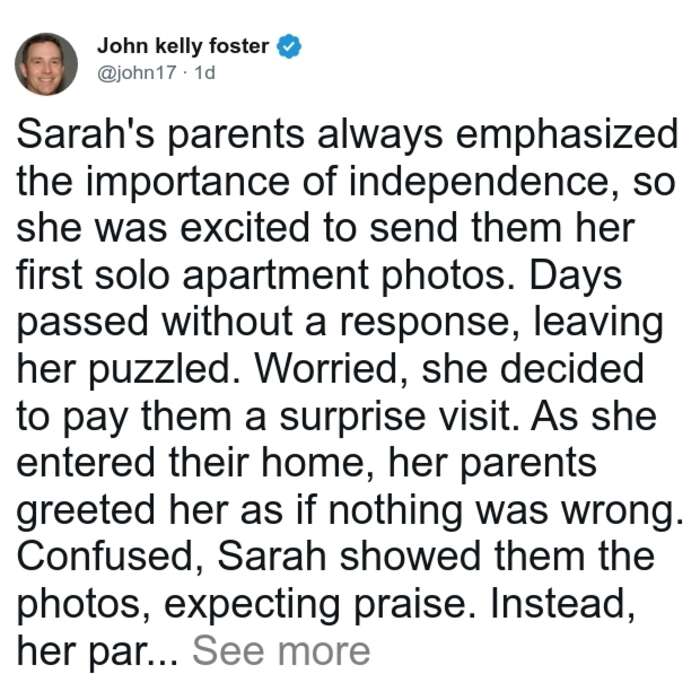Select the word "greeted" in the post
Image resolution: width=700 pixels, height=700 pixels.
86,512
